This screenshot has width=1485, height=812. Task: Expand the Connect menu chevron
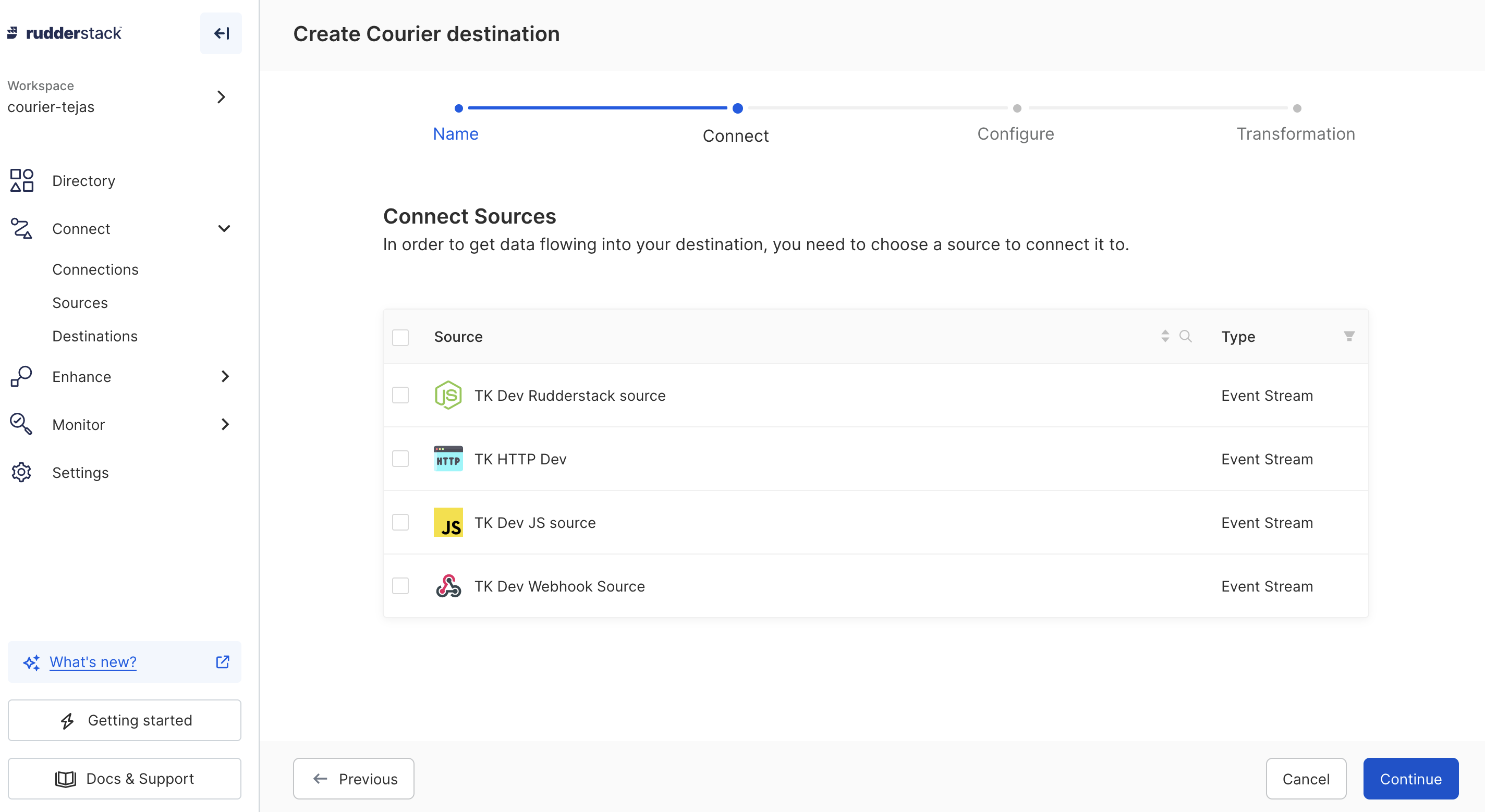pos(224,228)
